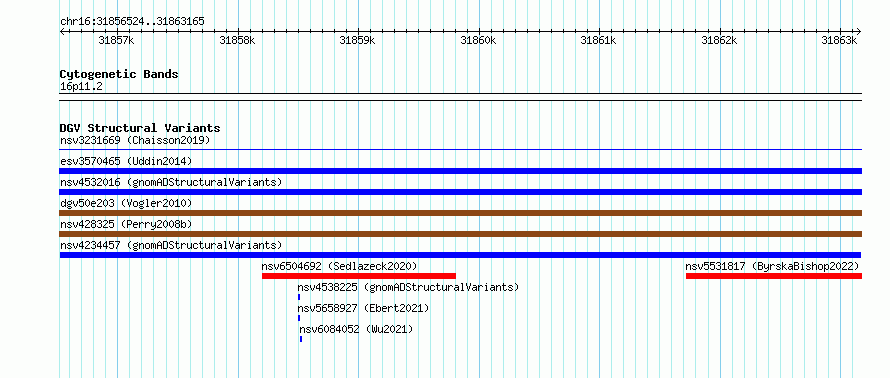Click the chr16:31856524..31863165 coordinate label
Viewport: 890px width, 378px height.
pyautogui.click(x=132, y=22)
